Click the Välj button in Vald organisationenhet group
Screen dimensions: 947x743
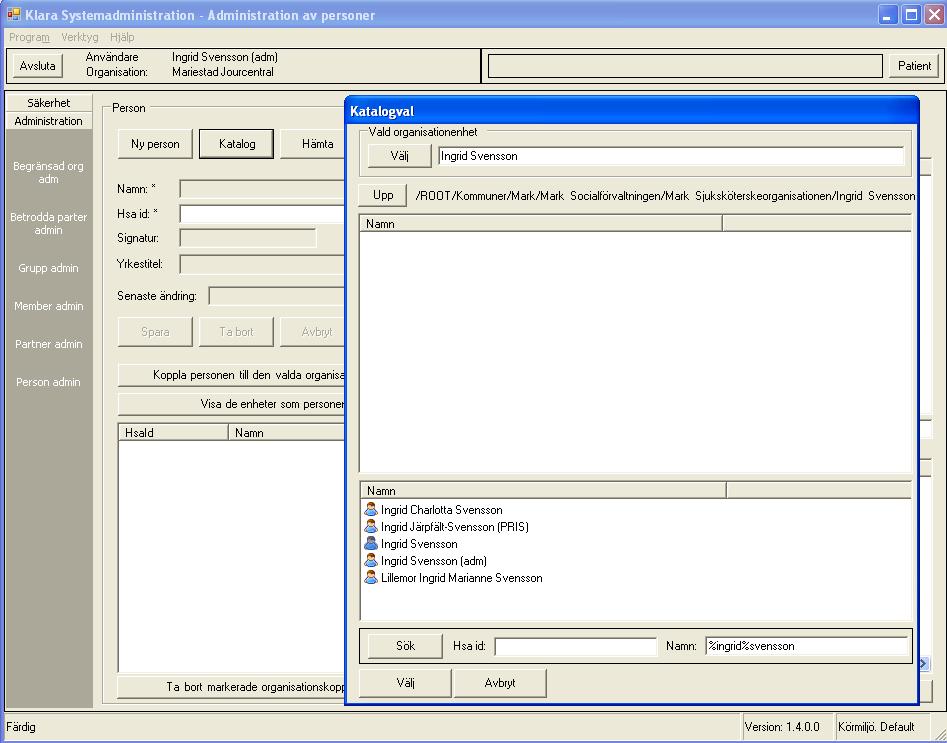click(x=399, y=156)
